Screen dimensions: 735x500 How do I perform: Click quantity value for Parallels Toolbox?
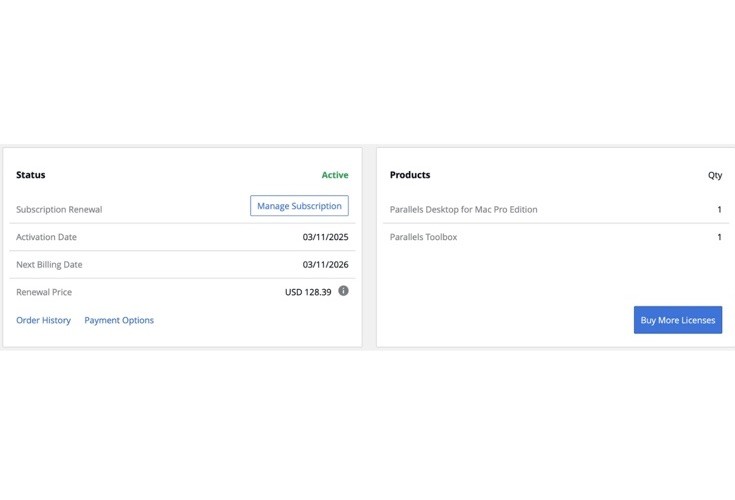coord(719,237)
